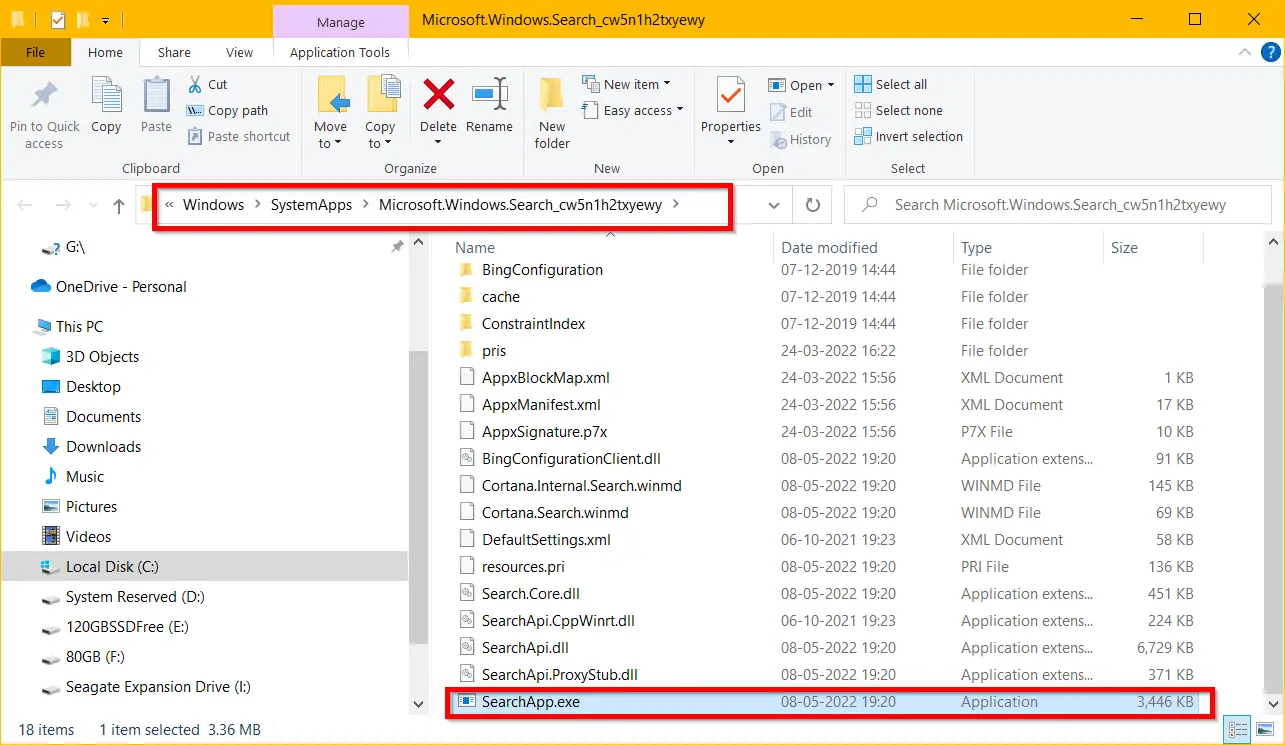Select Local Disk (C:) in navigation pane

204,567
